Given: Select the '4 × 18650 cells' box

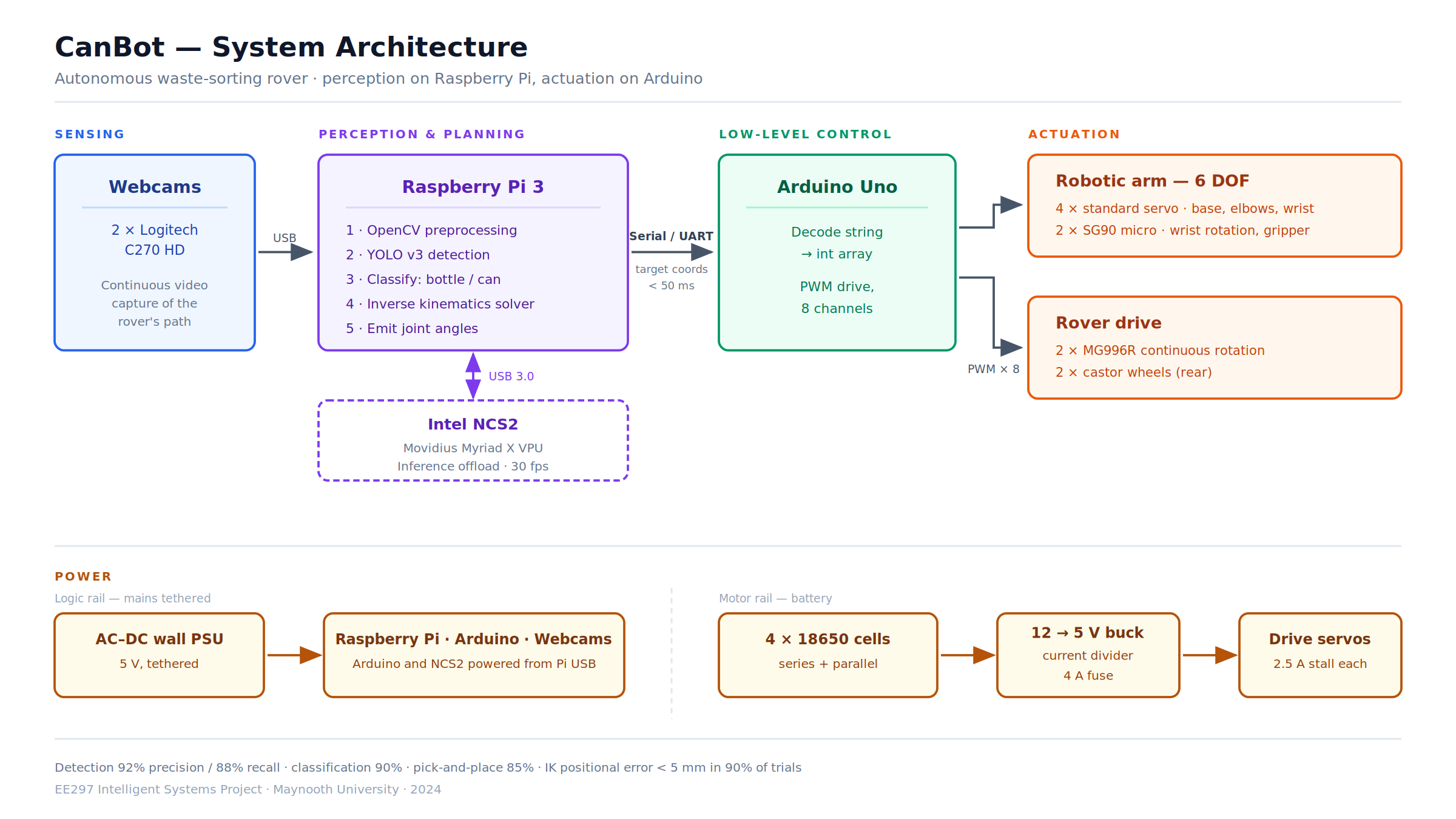Looking at the screenshot, I should (x=828, y=655).
